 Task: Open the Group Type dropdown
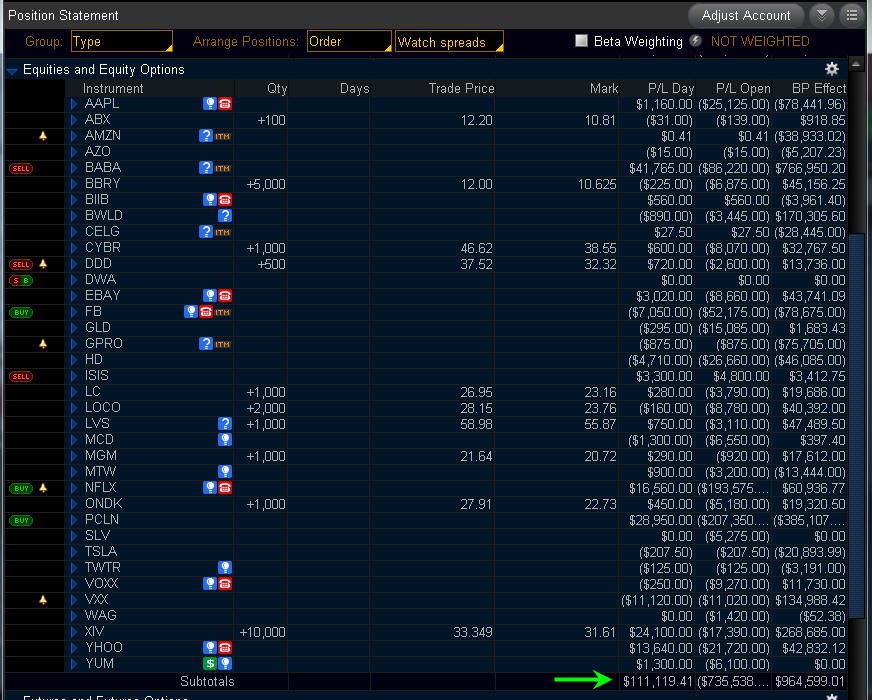[122, 42]
